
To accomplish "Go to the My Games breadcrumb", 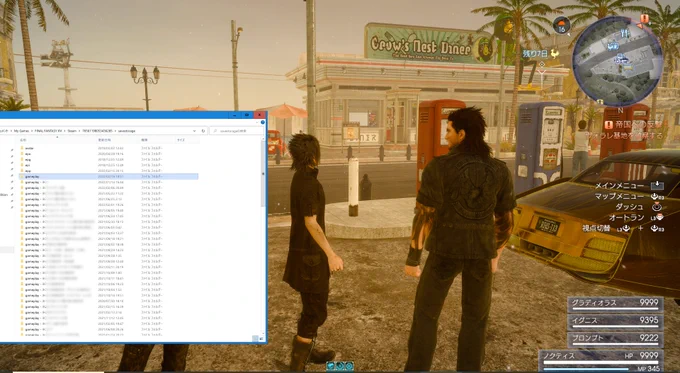I will point(22,131).
